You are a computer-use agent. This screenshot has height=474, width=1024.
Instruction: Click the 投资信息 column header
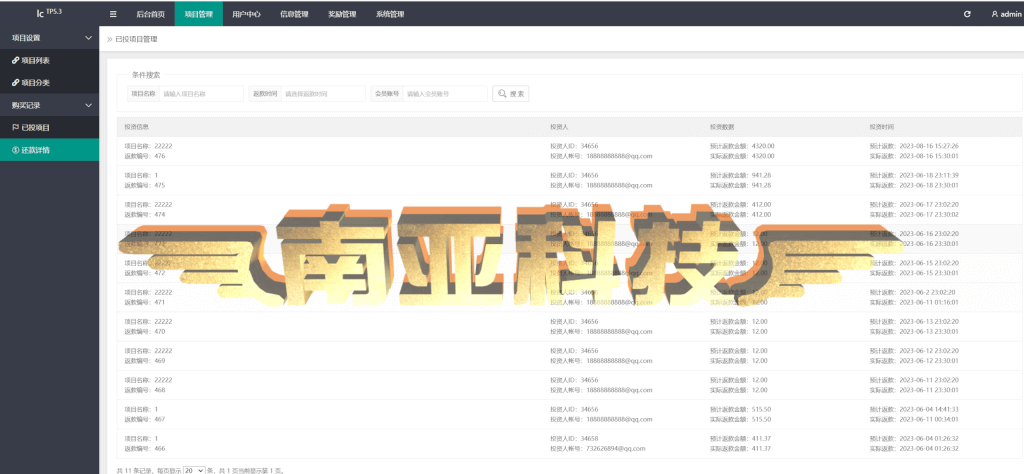[x=137, y=127]
